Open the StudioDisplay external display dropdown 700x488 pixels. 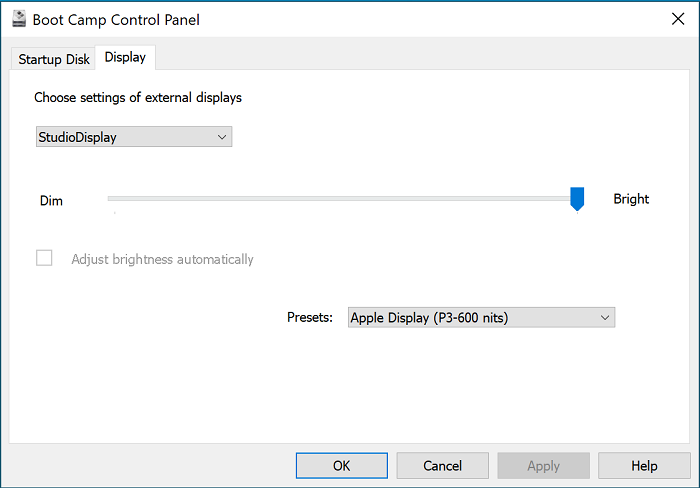[x=132, y=137]
